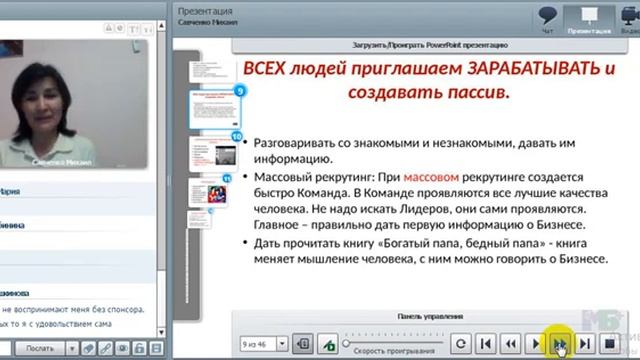Image resolution: width=640 pixels, height=360 pixels.
Task: Toggle the padlock icon in chat toolbar
Action: pyautogui.click(x=139, y=349)
